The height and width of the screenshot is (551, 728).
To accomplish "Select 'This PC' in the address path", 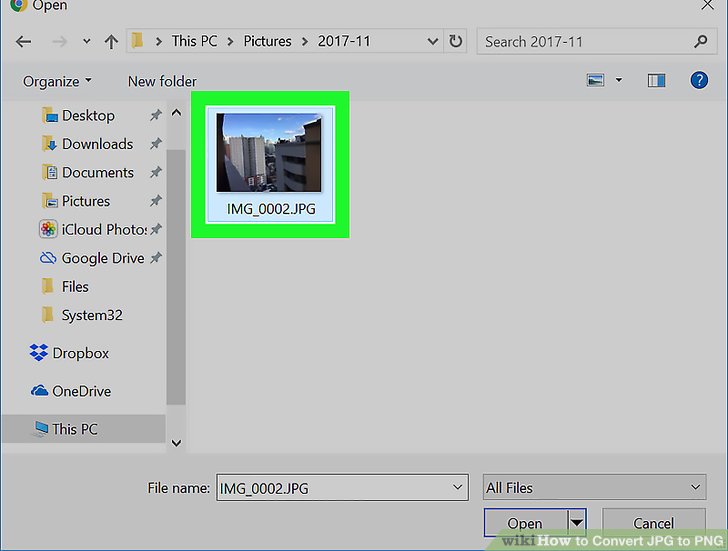I will tap(194, 41).
